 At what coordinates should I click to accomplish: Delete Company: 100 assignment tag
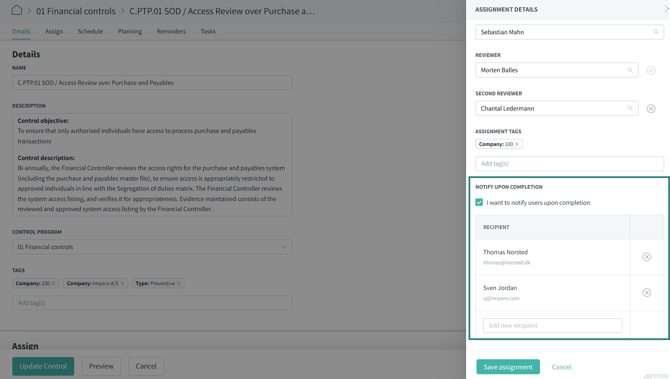(x=517, y=144)
